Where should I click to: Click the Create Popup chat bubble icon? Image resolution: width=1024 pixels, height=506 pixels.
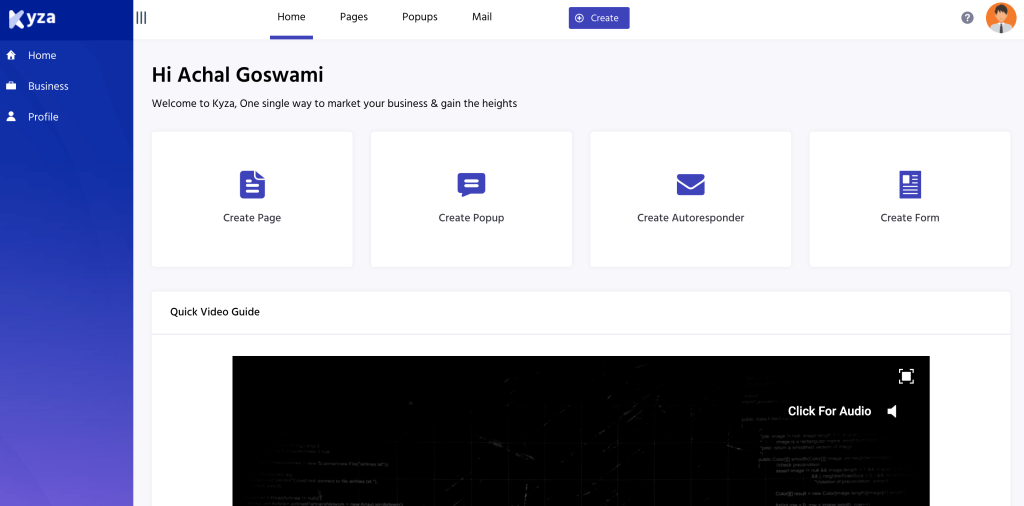[x=472, y=185]
